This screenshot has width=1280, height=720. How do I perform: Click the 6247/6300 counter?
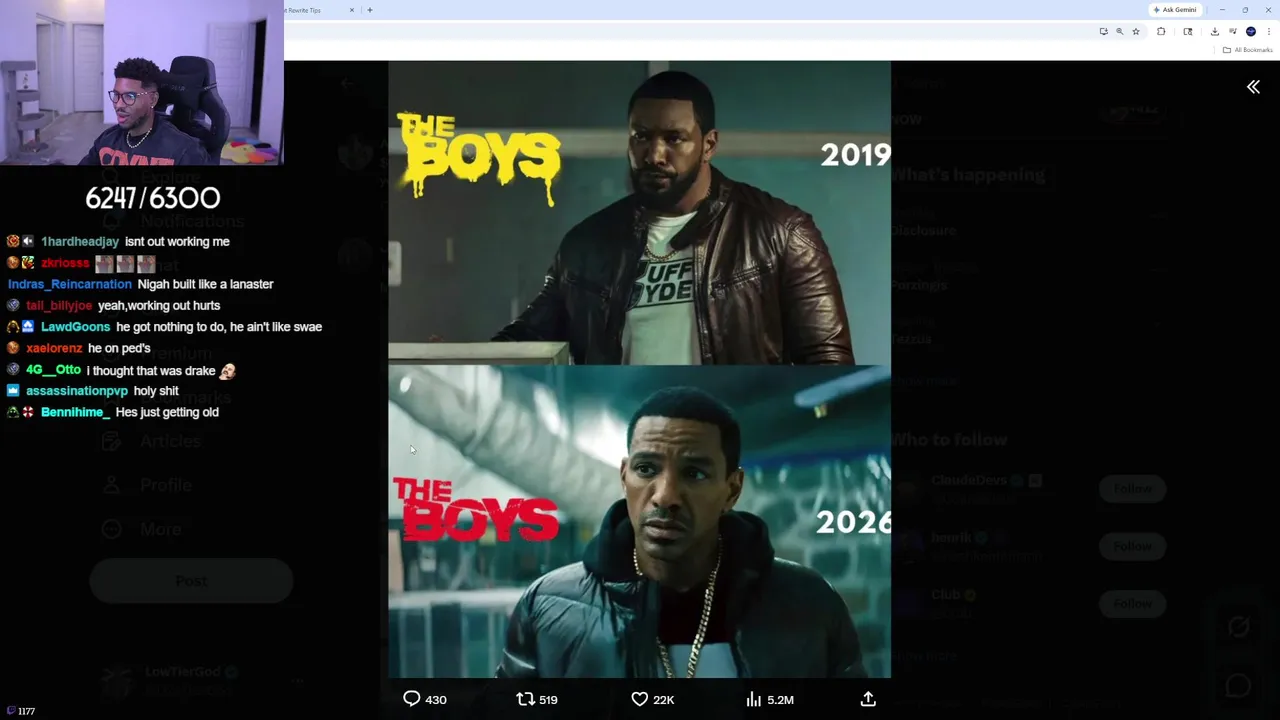click(x=153, y=198)
